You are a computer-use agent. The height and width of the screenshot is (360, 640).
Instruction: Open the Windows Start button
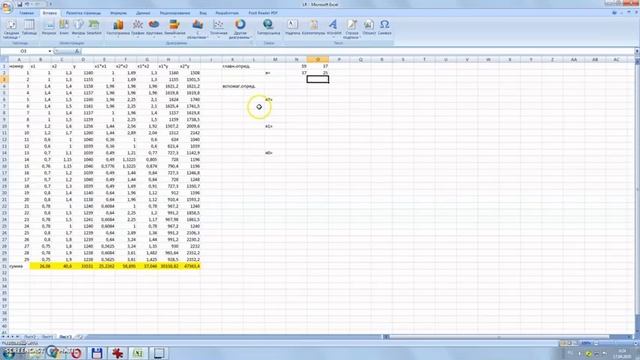point(8,352)
